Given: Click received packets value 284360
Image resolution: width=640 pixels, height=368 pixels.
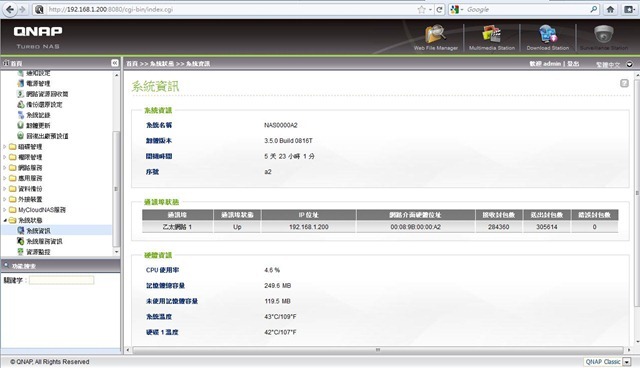Looking at the screenshot, I should tap(498, 227).
